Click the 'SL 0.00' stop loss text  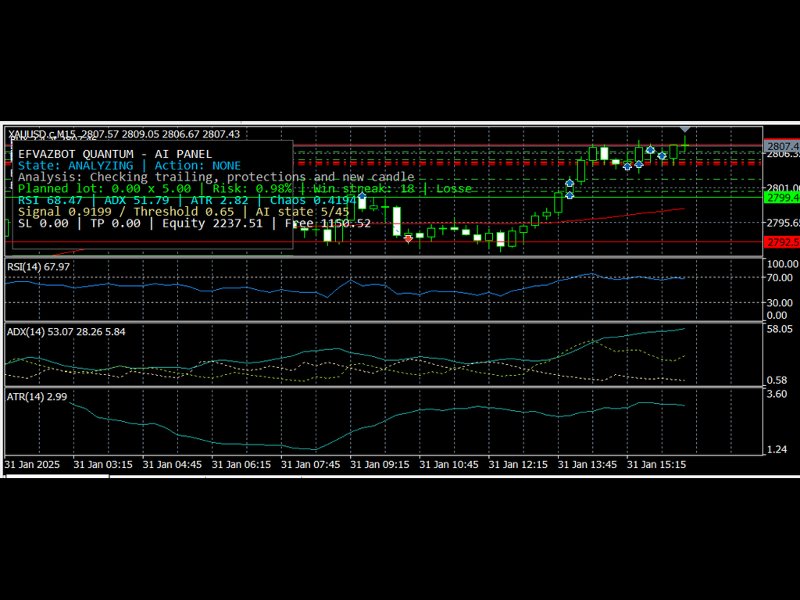(43, 223)
